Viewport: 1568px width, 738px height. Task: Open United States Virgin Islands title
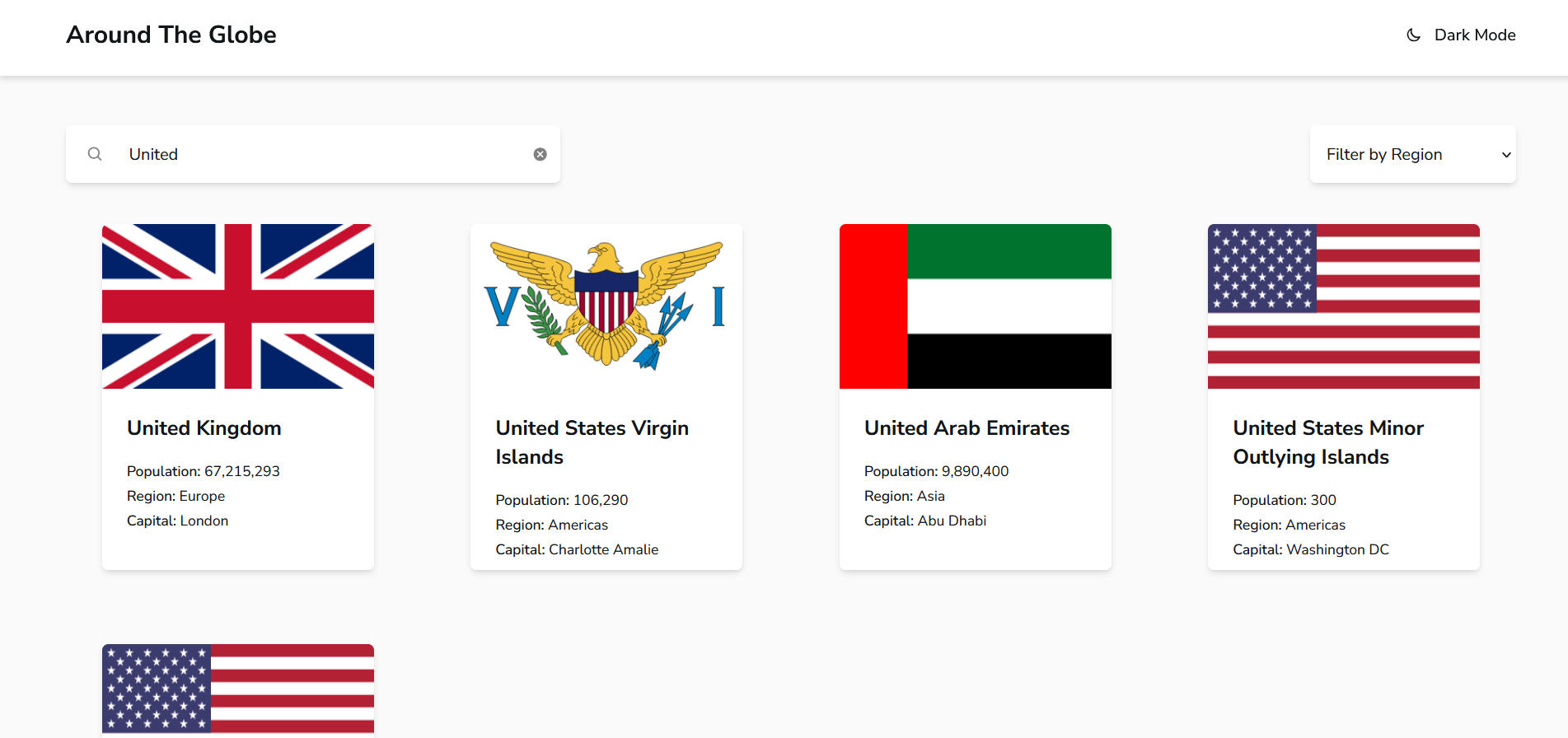(x=592, y=442)
